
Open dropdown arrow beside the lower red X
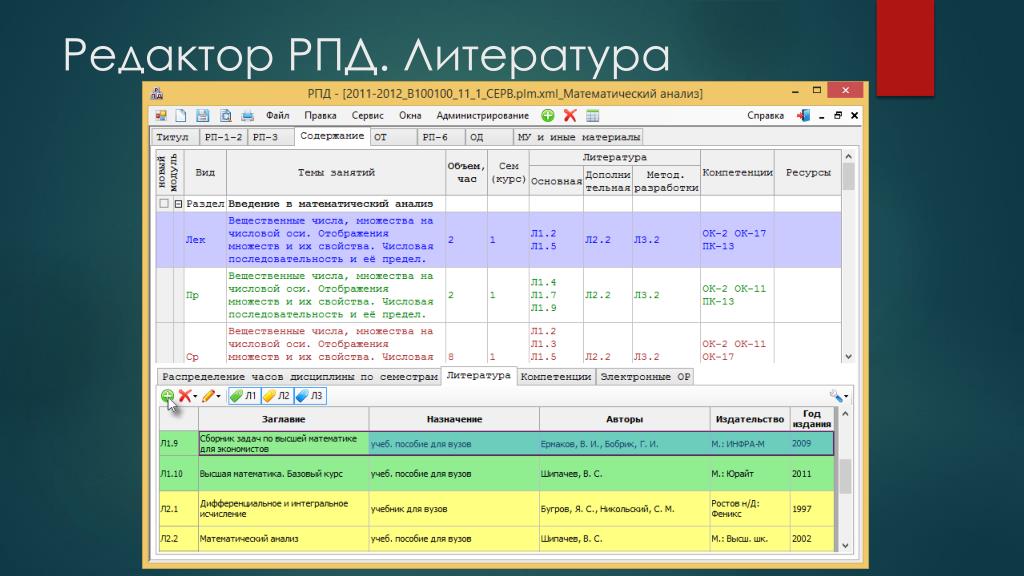tap(195, 396)
